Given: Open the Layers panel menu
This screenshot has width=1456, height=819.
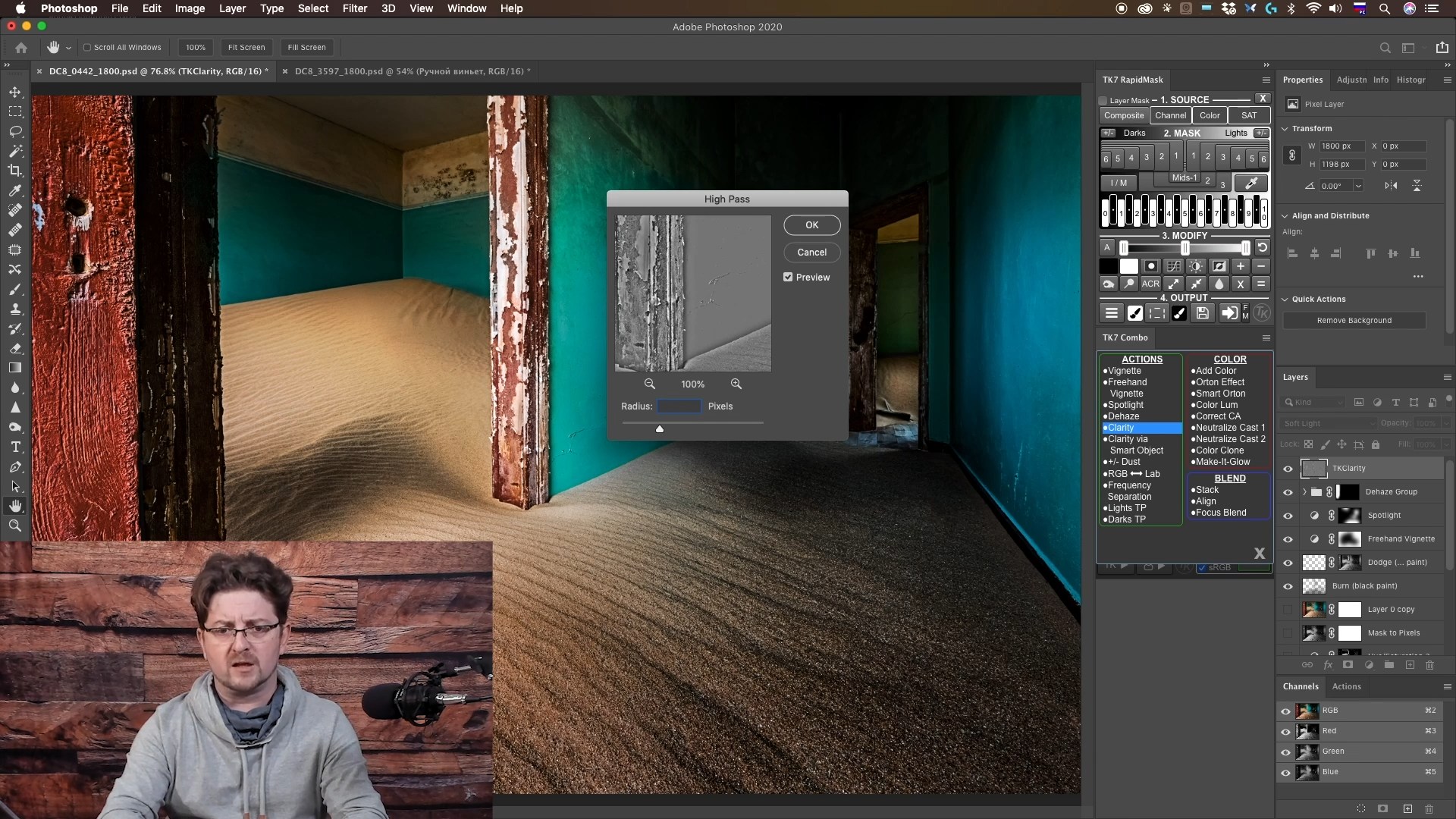Looking at the screenshot, I should [x=1447, y=377].
